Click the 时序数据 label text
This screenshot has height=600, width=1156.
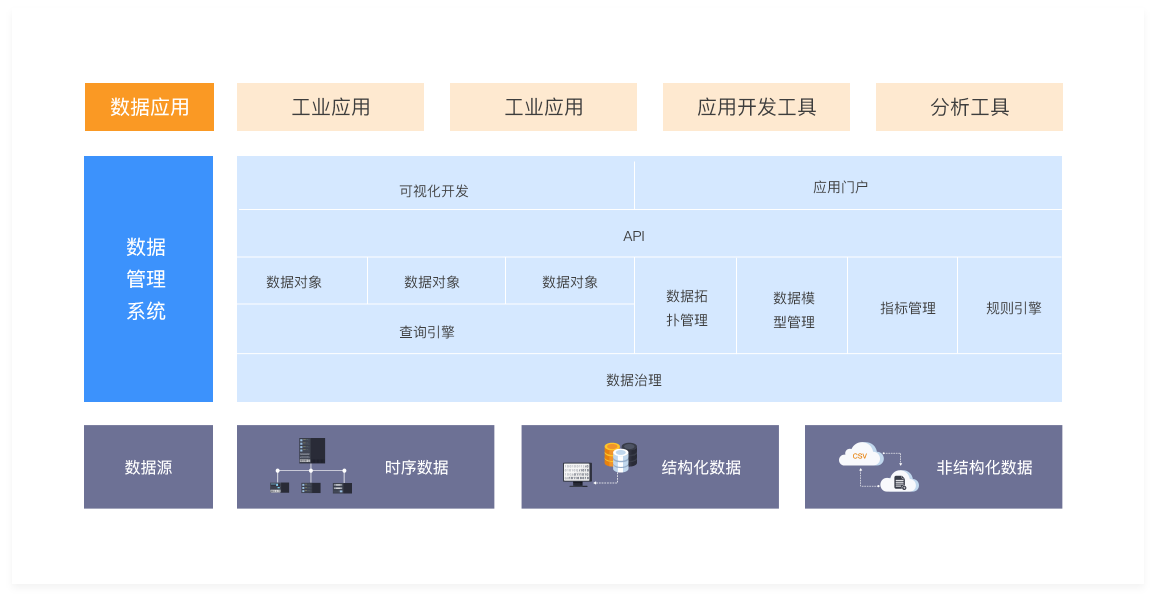[x=416, y=467]
